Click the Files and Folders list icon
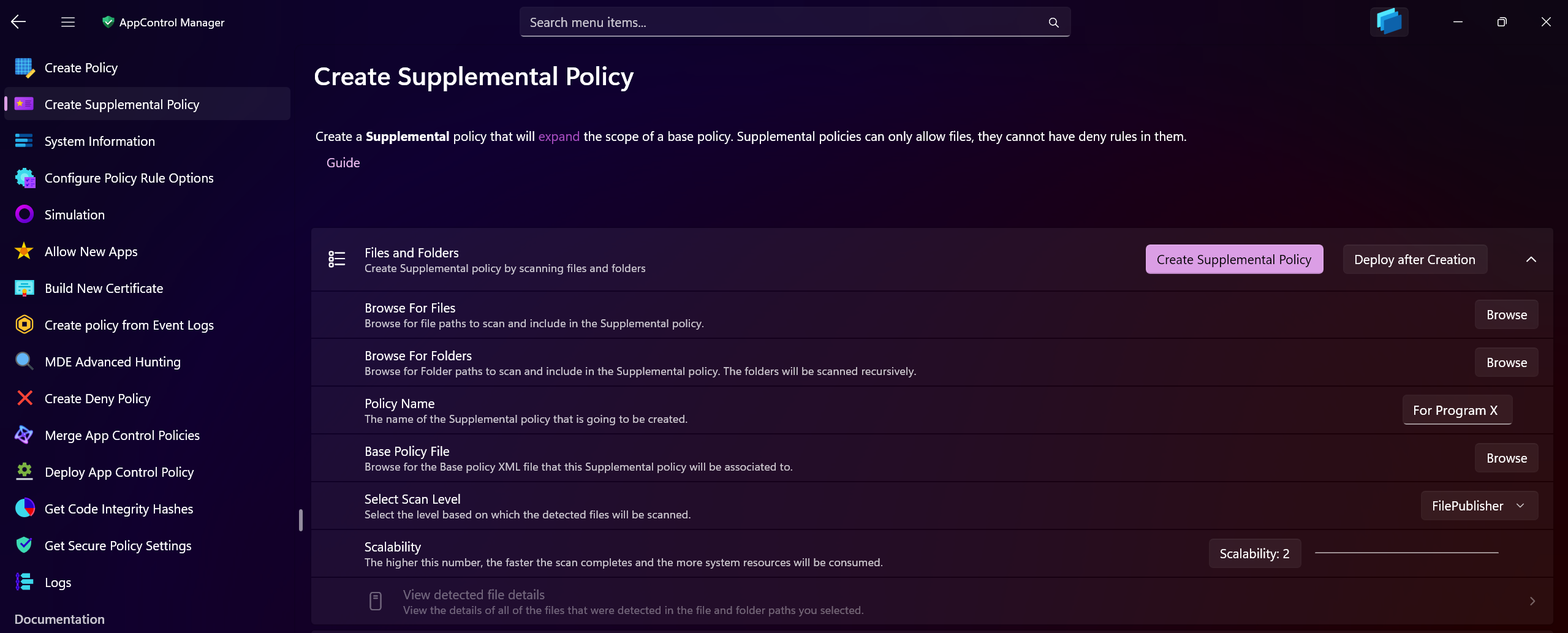 click(x=337, y=259)
